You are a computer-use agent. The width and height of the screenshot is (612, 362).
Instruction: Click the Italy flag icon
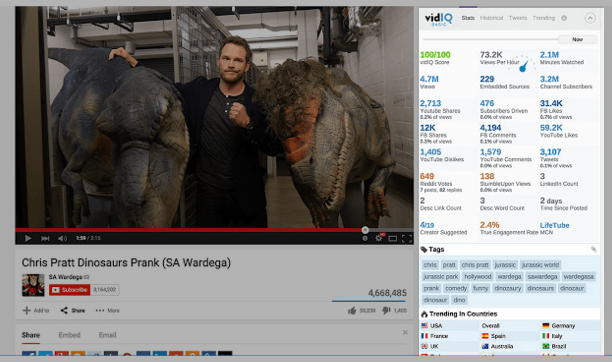pyautogui.click(x=546, y=336)
